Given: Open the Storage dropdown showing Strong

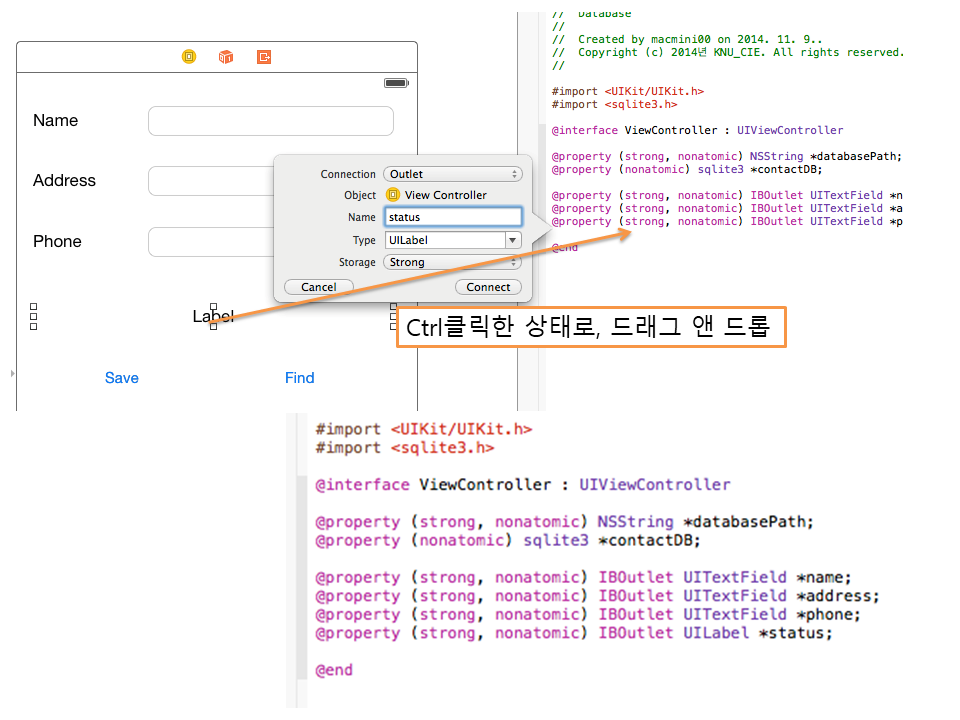Looking at the screenshot, I should pyautogui.click(x=452, y=262).
